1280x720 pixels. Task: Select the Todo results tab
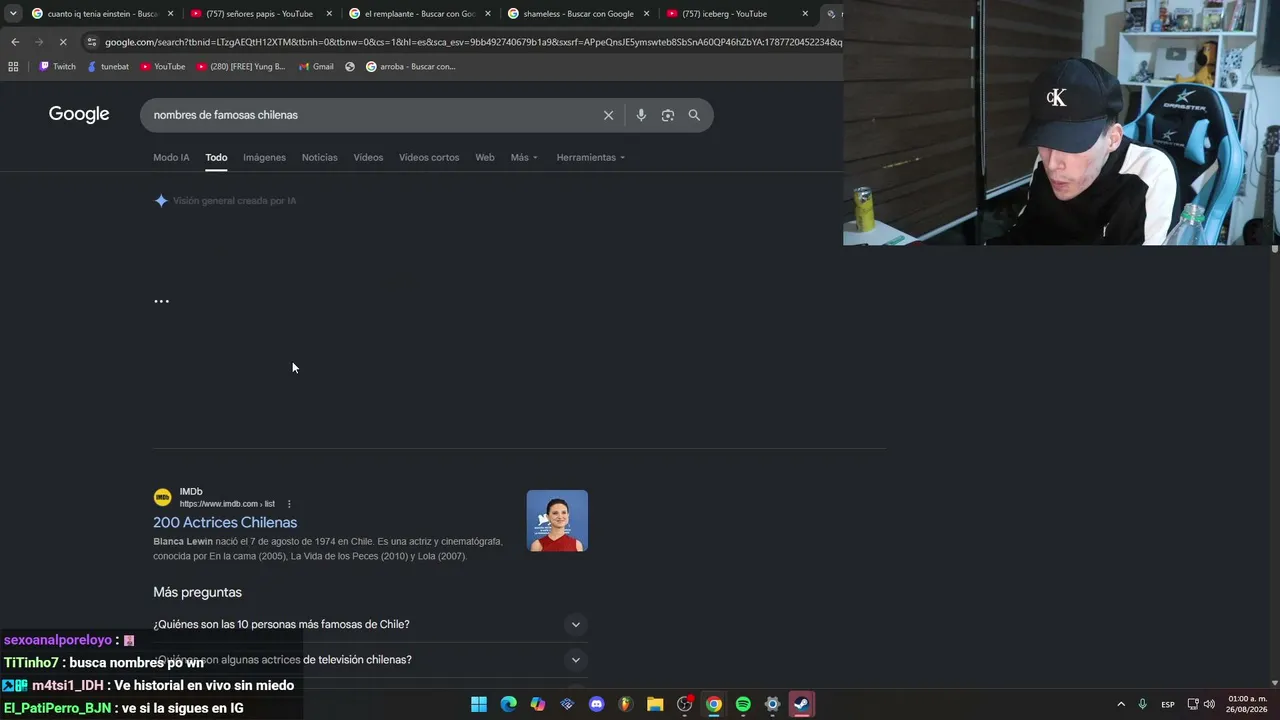(x=216, y=157)
